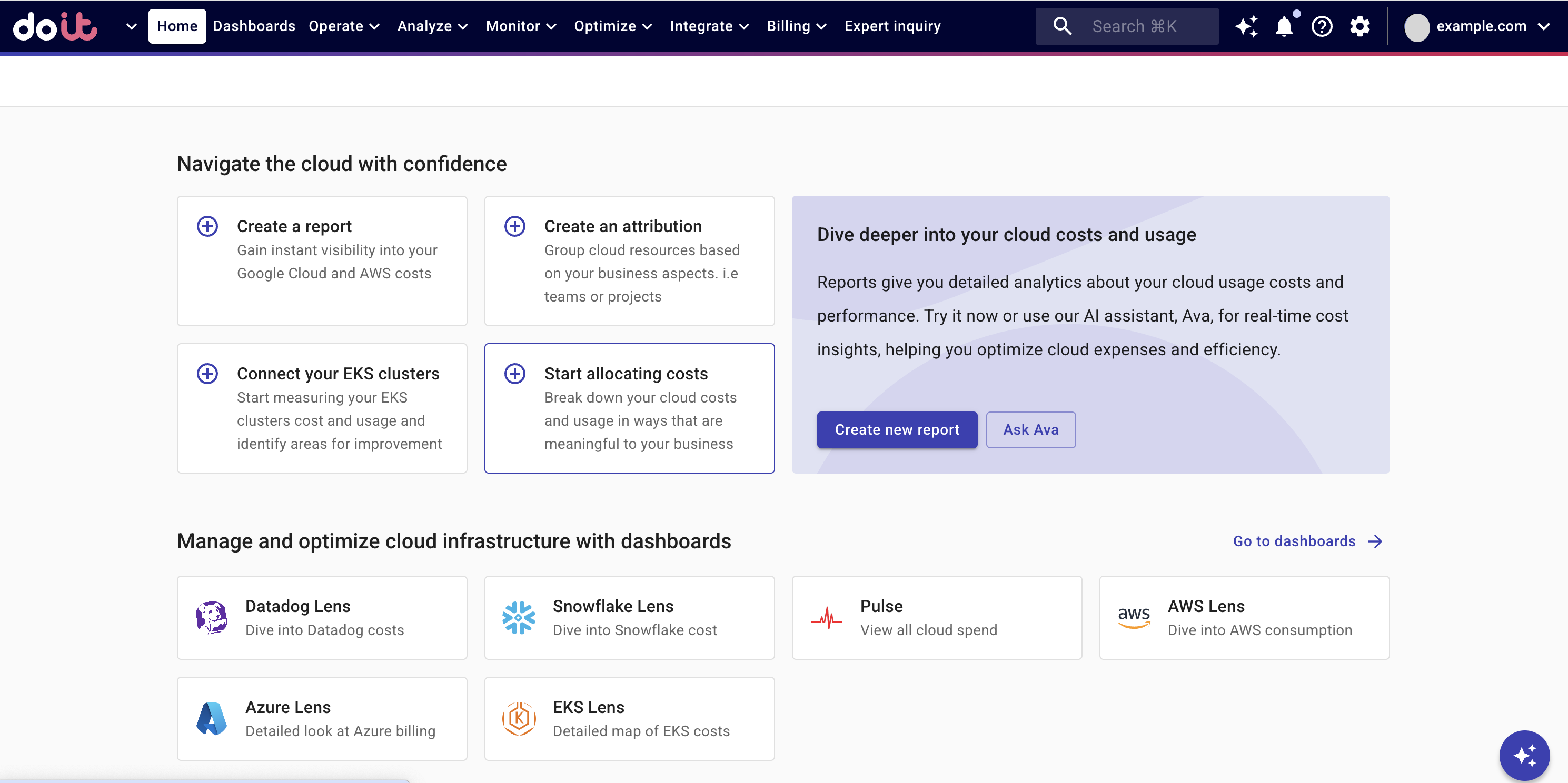Open the settings gear icon
The image size is (1568, 783).
coord(1360,26)
